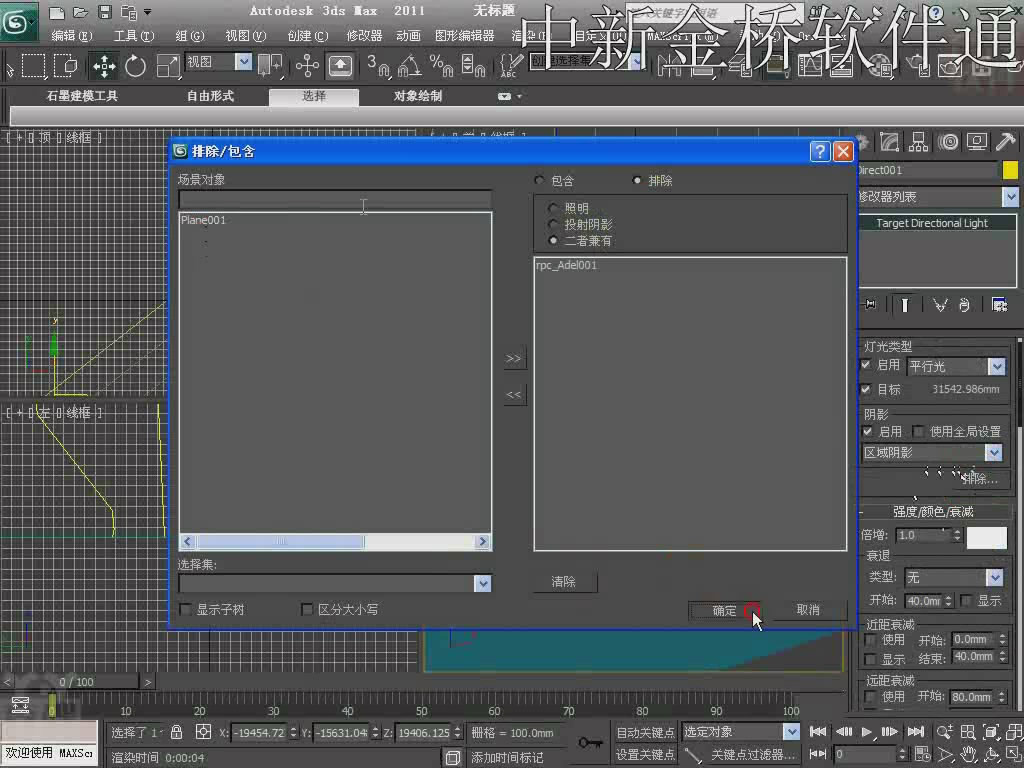Enable the 区分大小写 checkbox
The width and height of the screenshot is (1024, 768).
point(306,609)
